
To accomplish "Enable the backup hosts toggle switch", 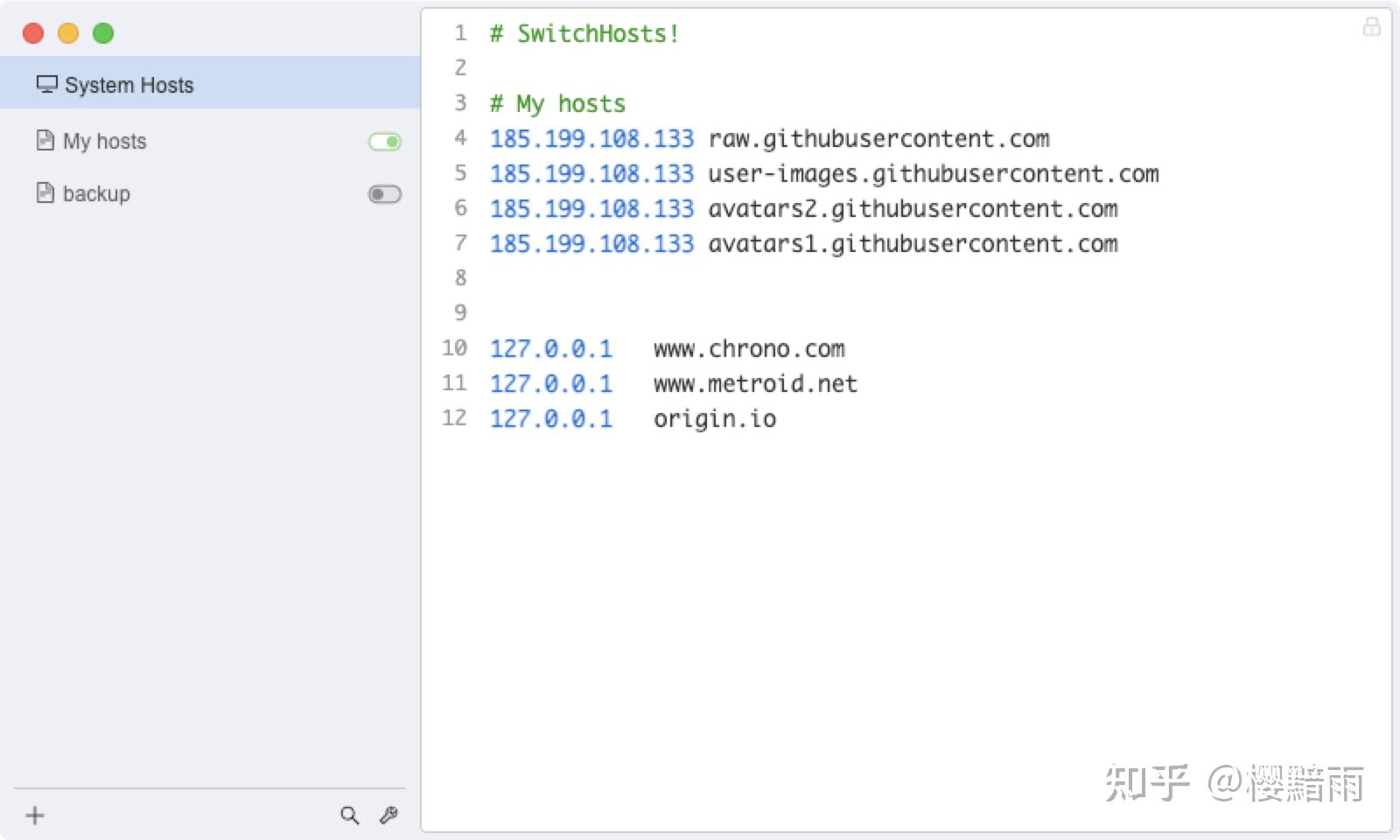I will pos(385,194).
